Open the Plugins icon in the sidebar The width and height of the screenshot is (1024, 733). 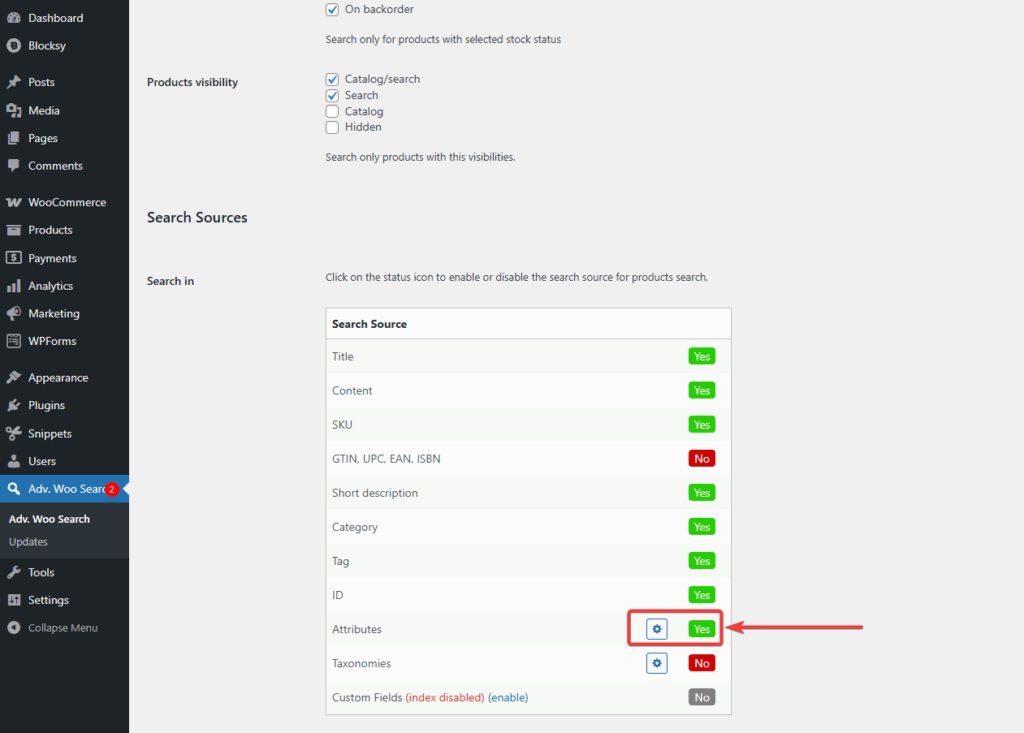pos(16,405)
